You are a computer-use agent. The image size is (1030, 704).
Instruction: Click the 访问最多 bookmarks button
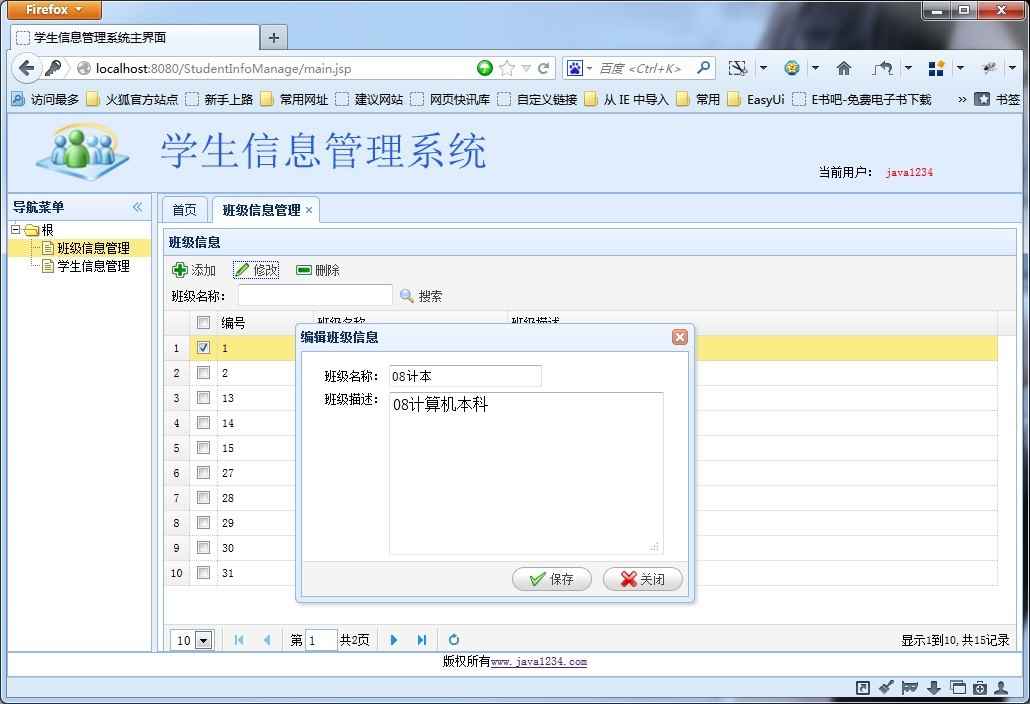[x=45, y=99]
